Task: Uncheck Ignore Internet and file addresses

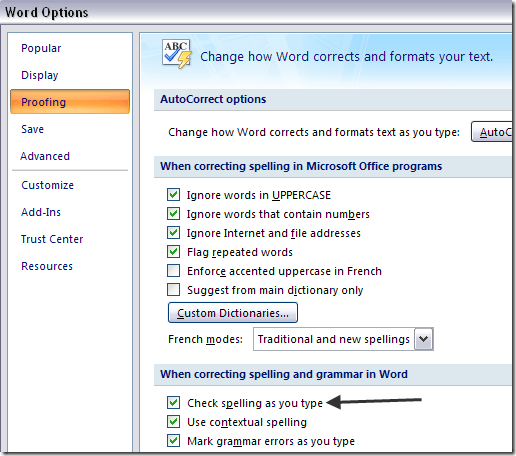Action: 173,233
